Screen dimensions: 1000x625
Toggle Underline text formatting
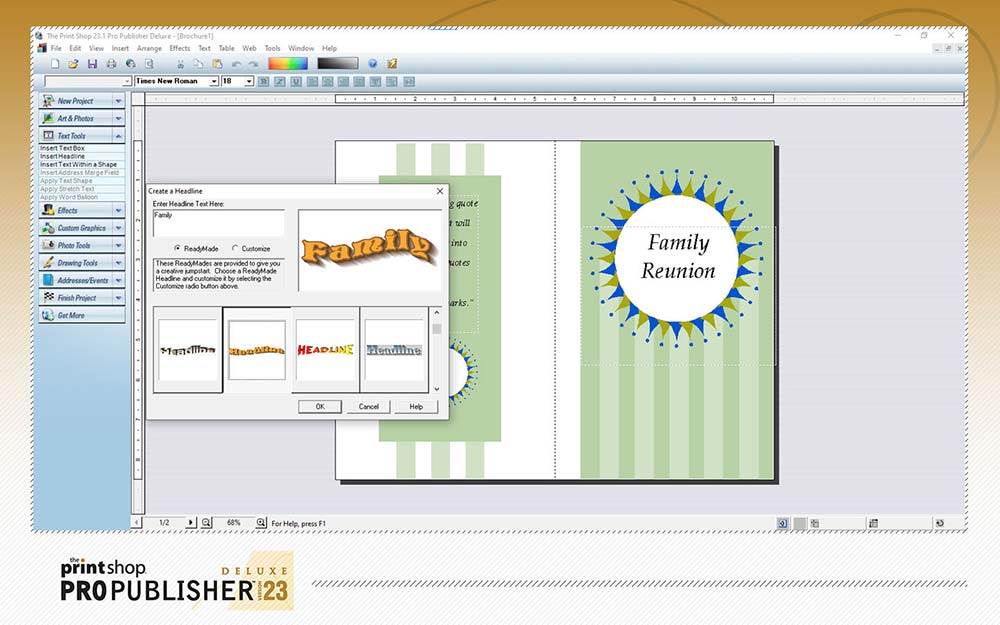point(296,82)
